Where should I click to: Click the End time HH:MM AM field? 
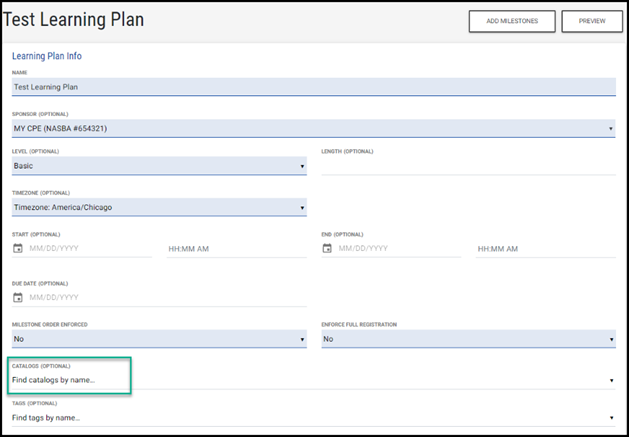(x=545, y=248)
